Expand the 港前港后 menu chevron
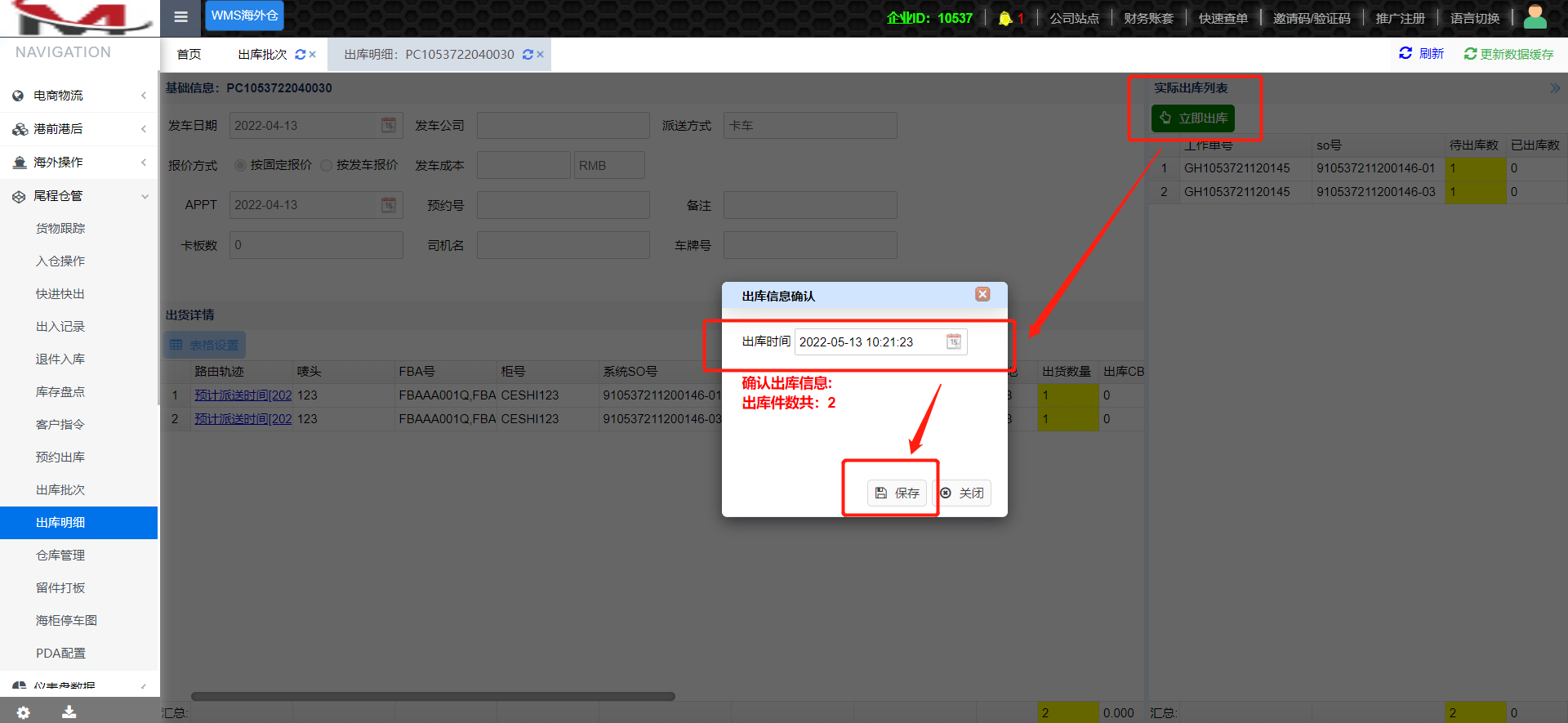 [144, 129]
